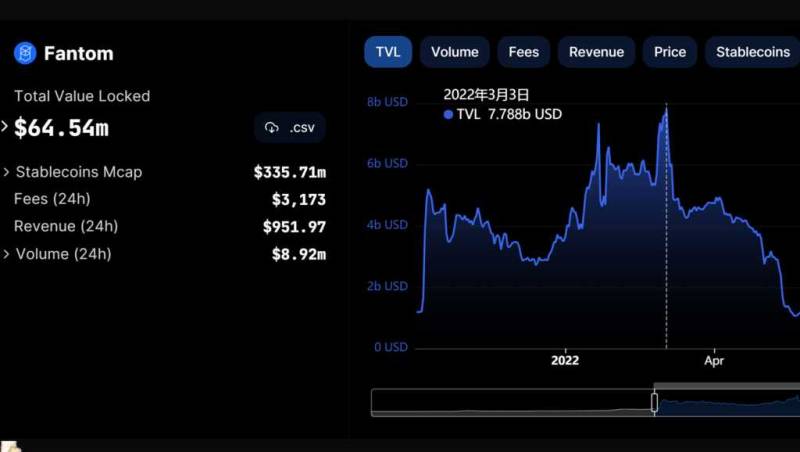Screen dimensions: 800x452
Task: Click the unselected area of the chart range navigator
Action: 512,403
